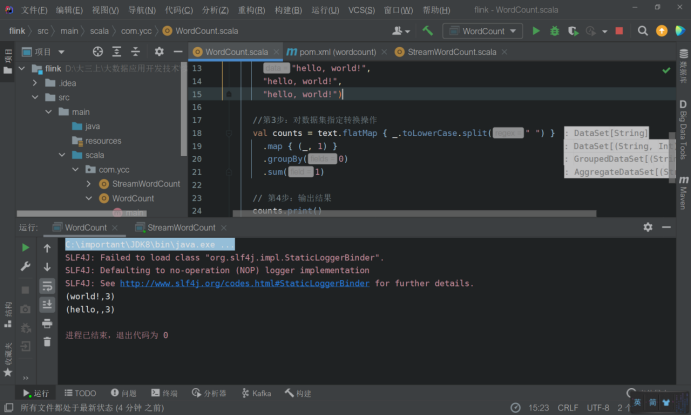Viewport: 692px width, 415px height.
Task: Open the Kafka tool window
Action: pyautogui.click(x=256, y=393)
